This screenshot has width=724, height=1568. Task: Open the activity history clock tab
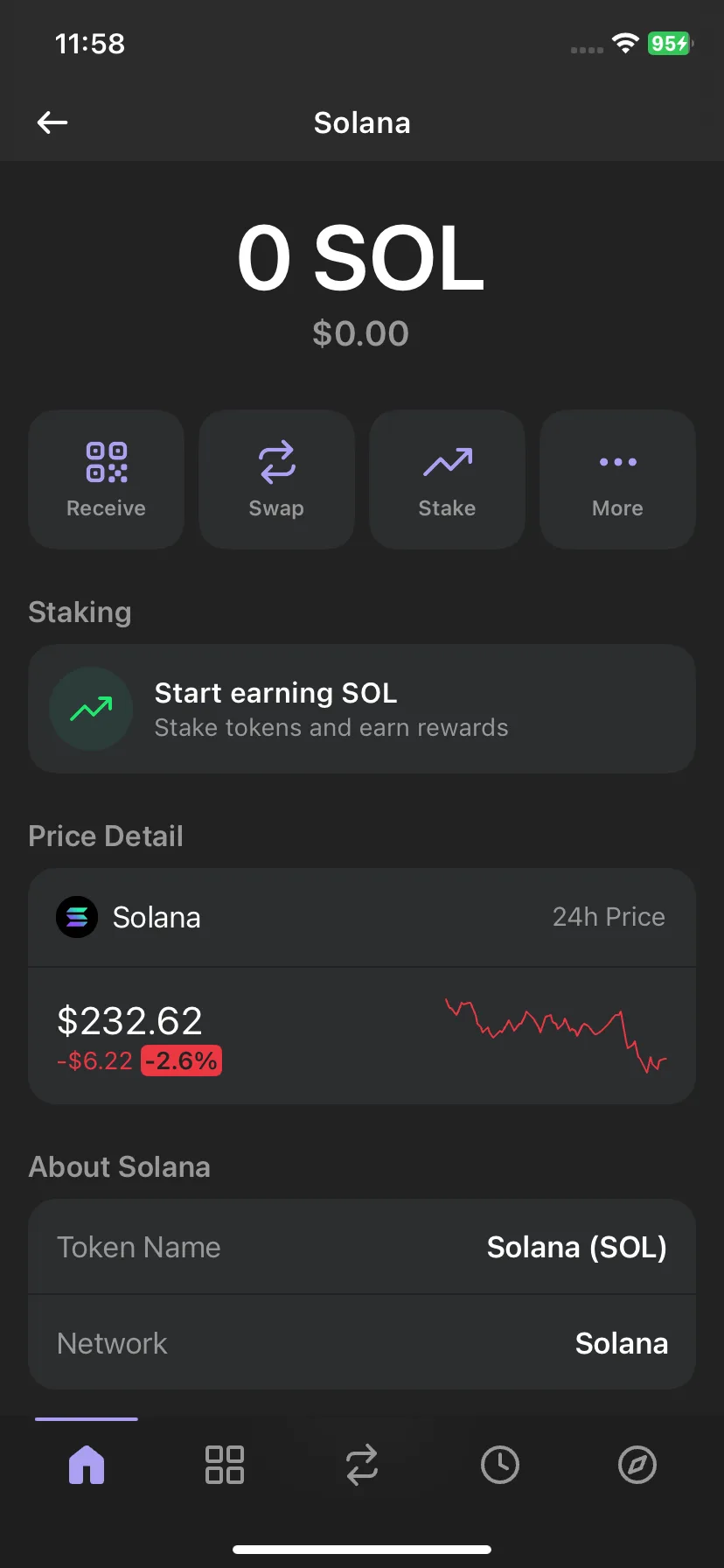click(499, 1465)
